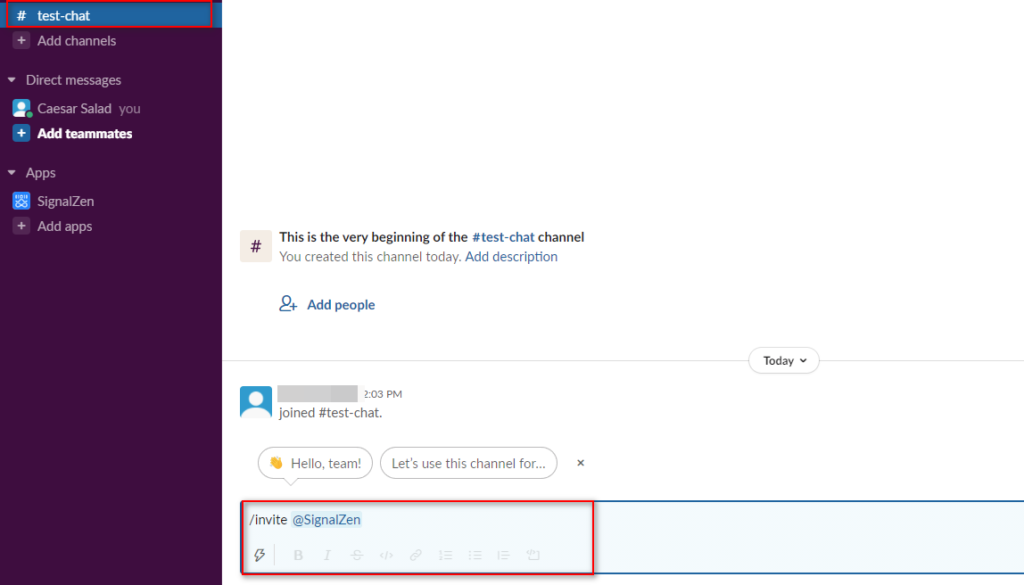Image resolution: width=1024 pixels, height=585 pixels.
Task: Open the #test-chat channel link in intro
Action: [503, 237]
